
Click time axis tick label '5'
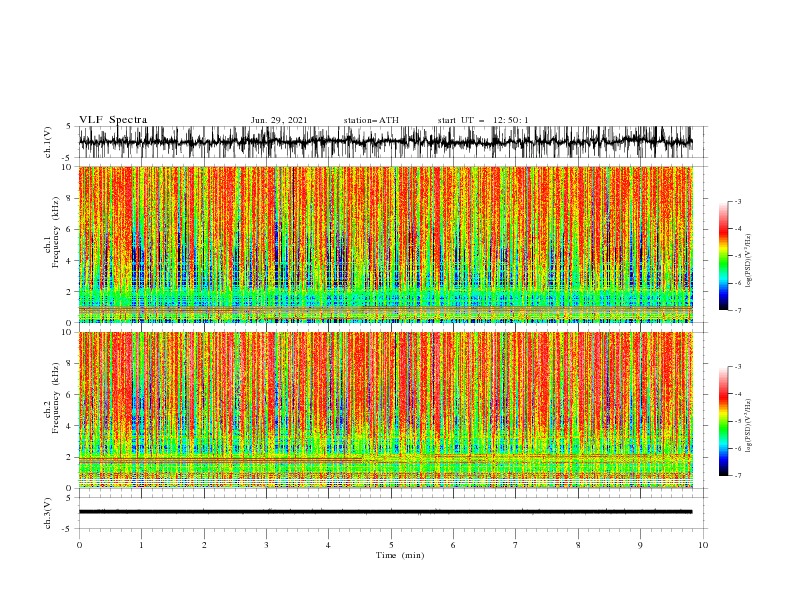point(391,545)
